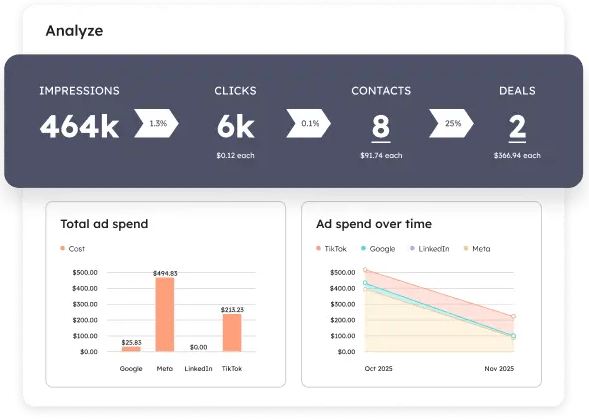Click the Meta data point at Oct 2025
This screenshot has height=420, width=589.
(365, 289)
